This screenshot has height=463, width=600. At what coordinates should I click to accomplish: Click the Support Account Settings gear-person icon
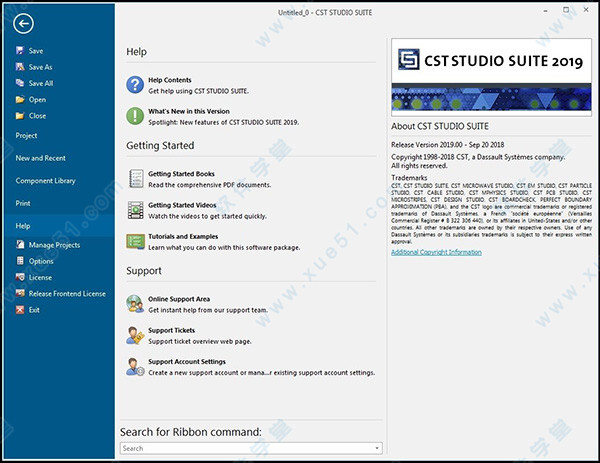[135, 367]
